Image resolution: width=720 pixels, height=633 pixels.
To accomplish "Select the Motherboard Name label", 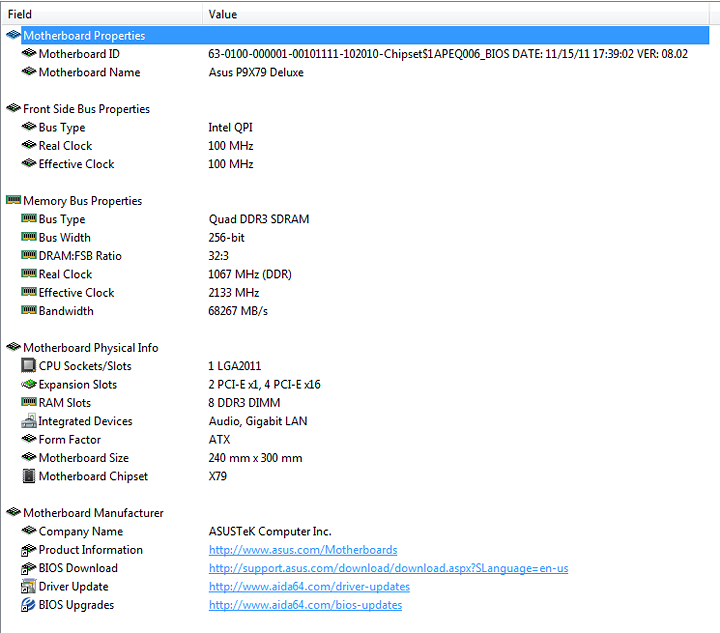I will click(x=90, y=72).
